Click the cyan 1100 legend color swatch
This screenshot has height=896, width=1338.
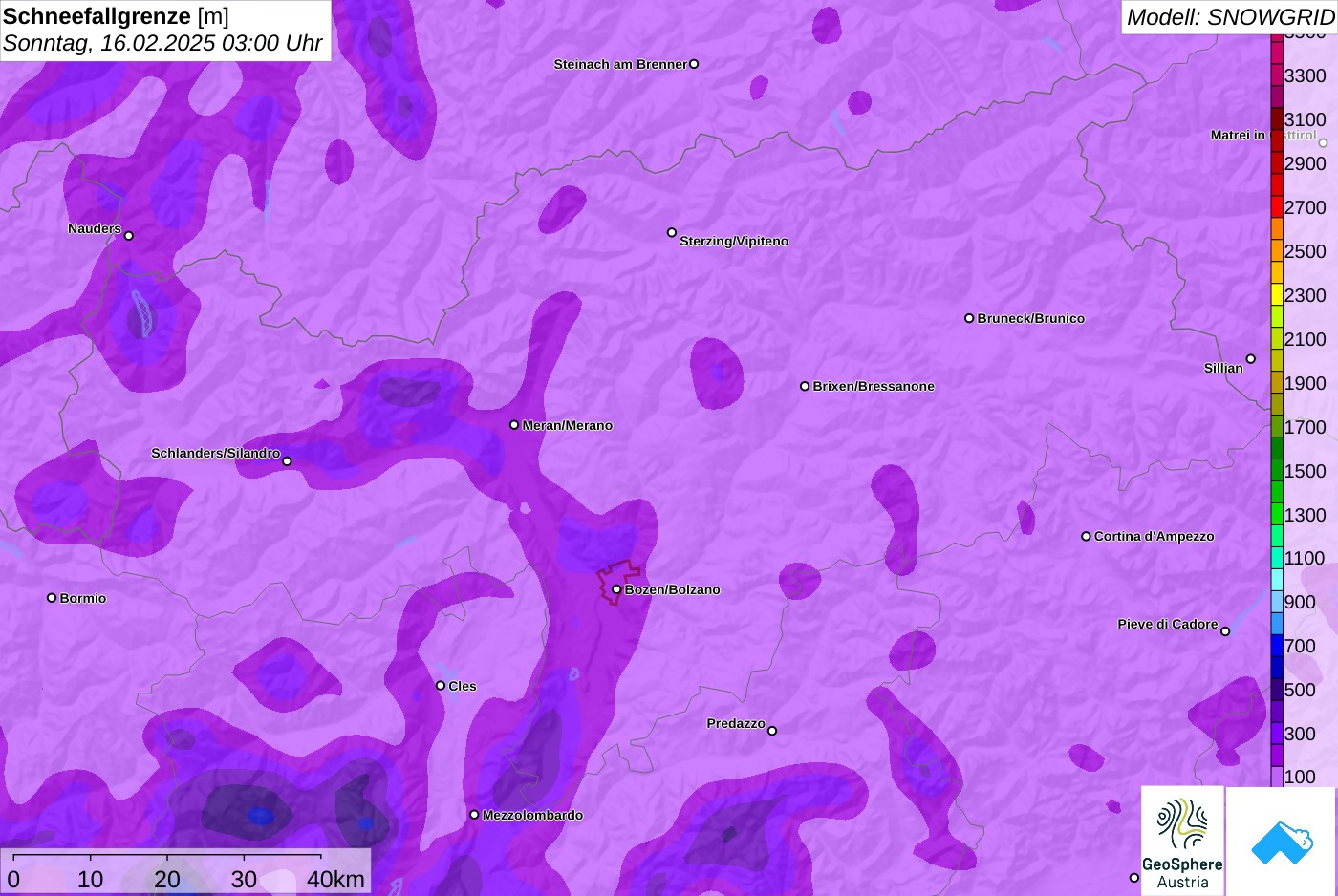[1277, 558]
